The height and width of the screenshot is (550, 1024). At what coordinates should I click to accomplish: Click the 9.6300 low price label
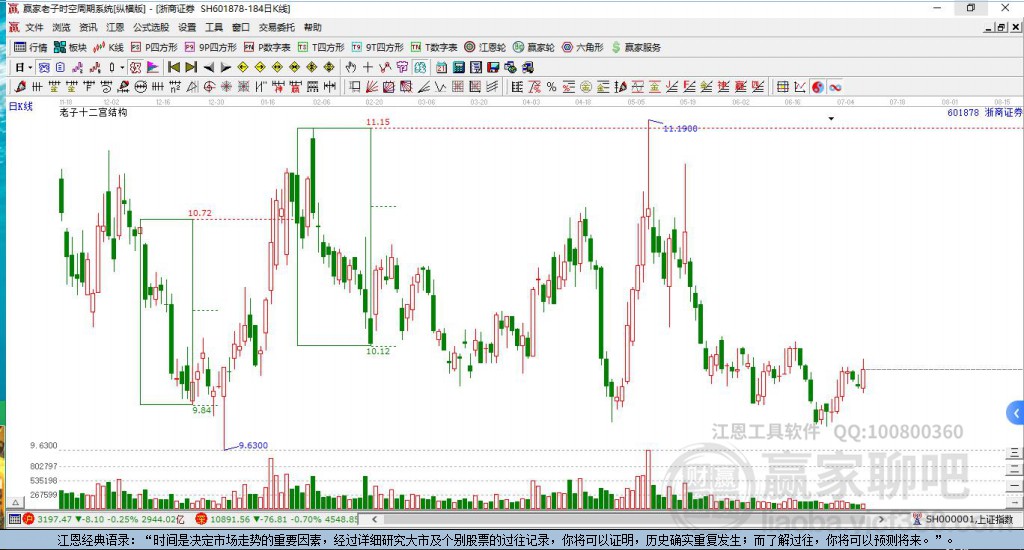(x=253, y=445)
